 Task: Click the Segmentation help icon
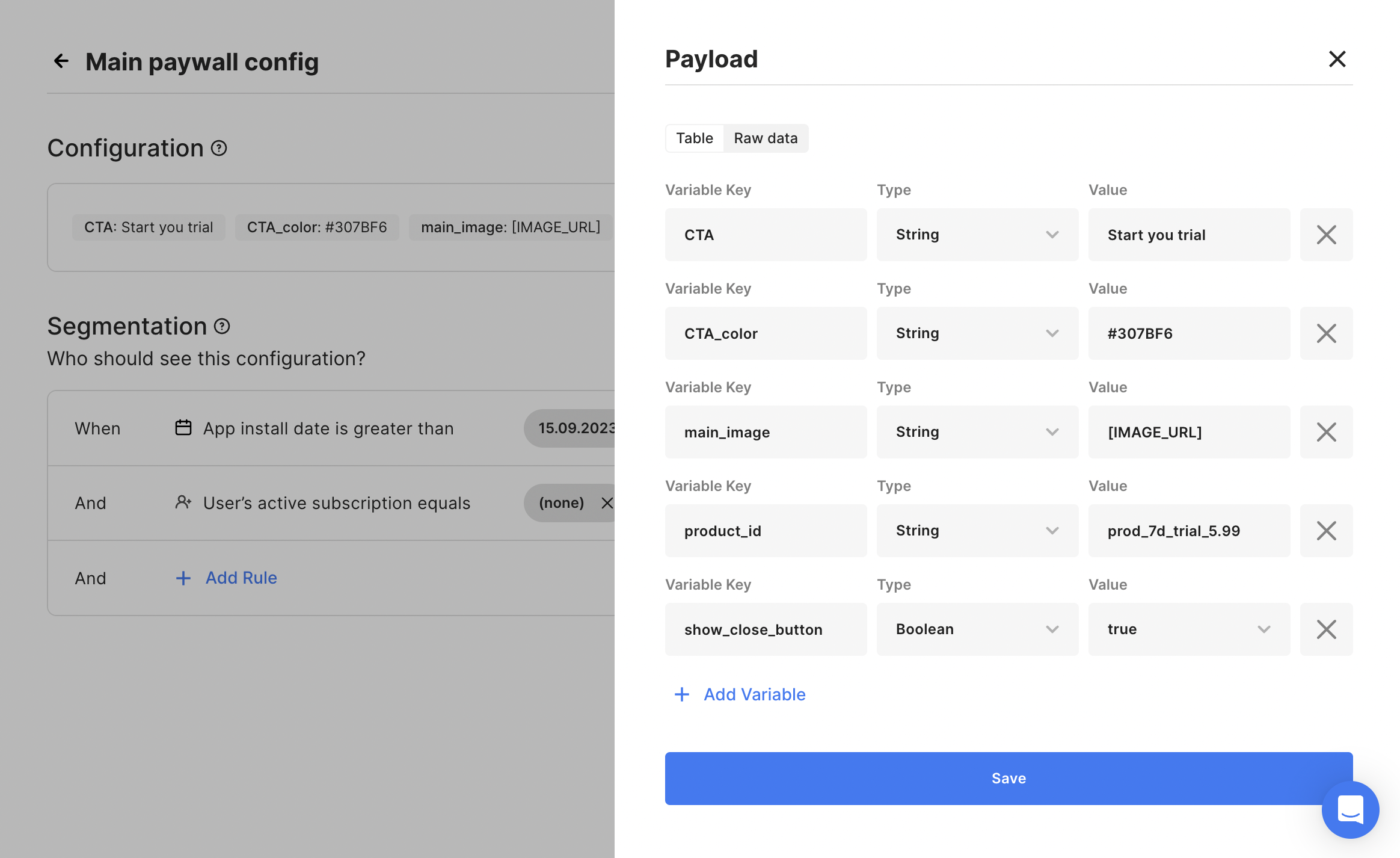(x=222, y=326)
